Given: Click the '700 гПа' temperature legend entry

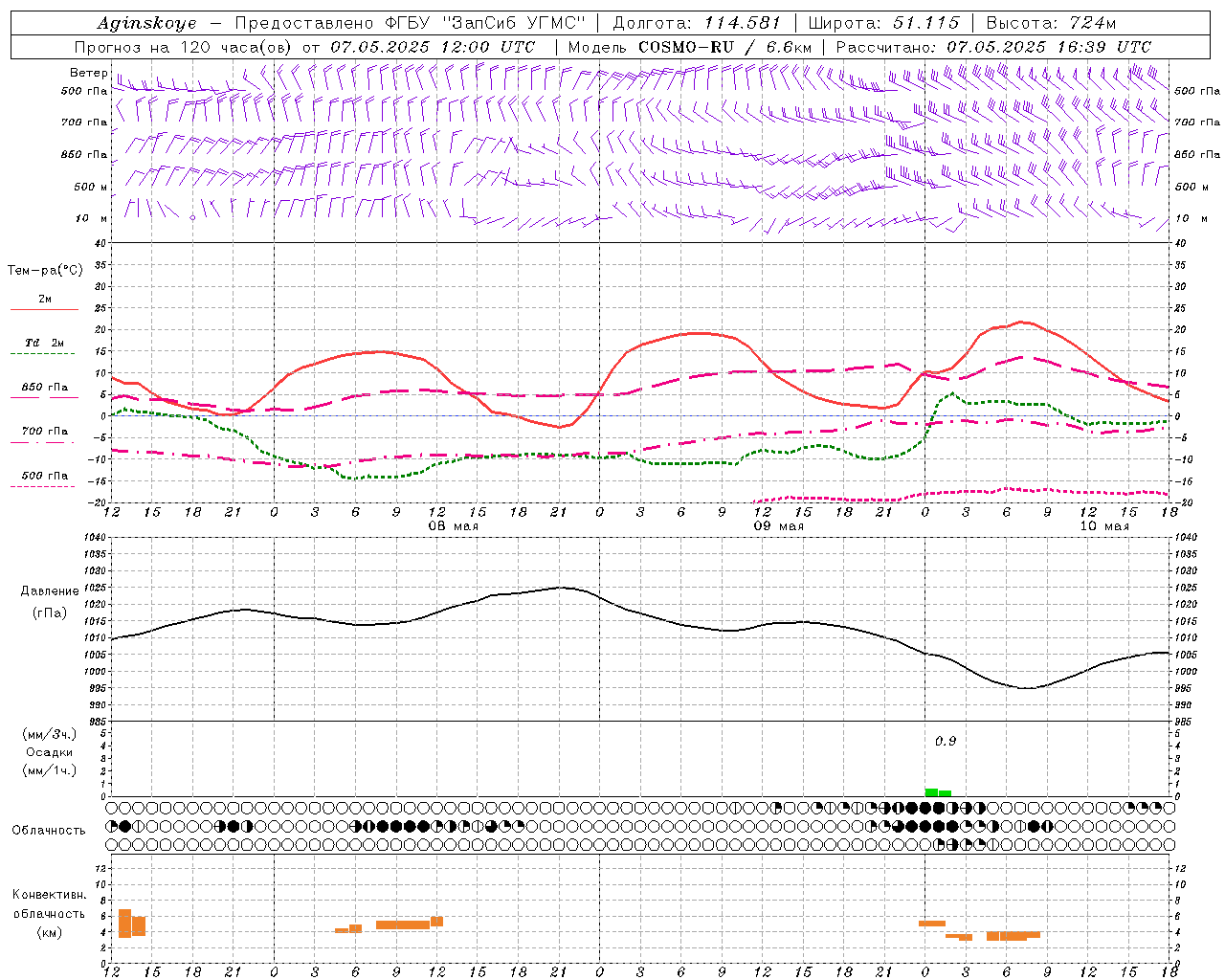Looking at the screenshot, I should pyautogui.click(x=45, y=432).
